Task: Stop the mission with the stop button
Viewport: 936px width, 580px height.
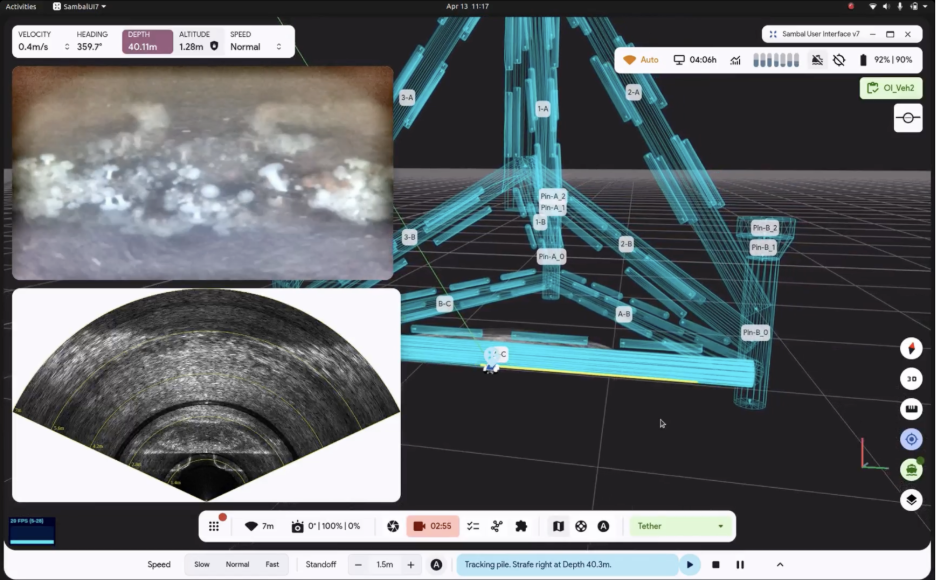Action: coord(716,564)
